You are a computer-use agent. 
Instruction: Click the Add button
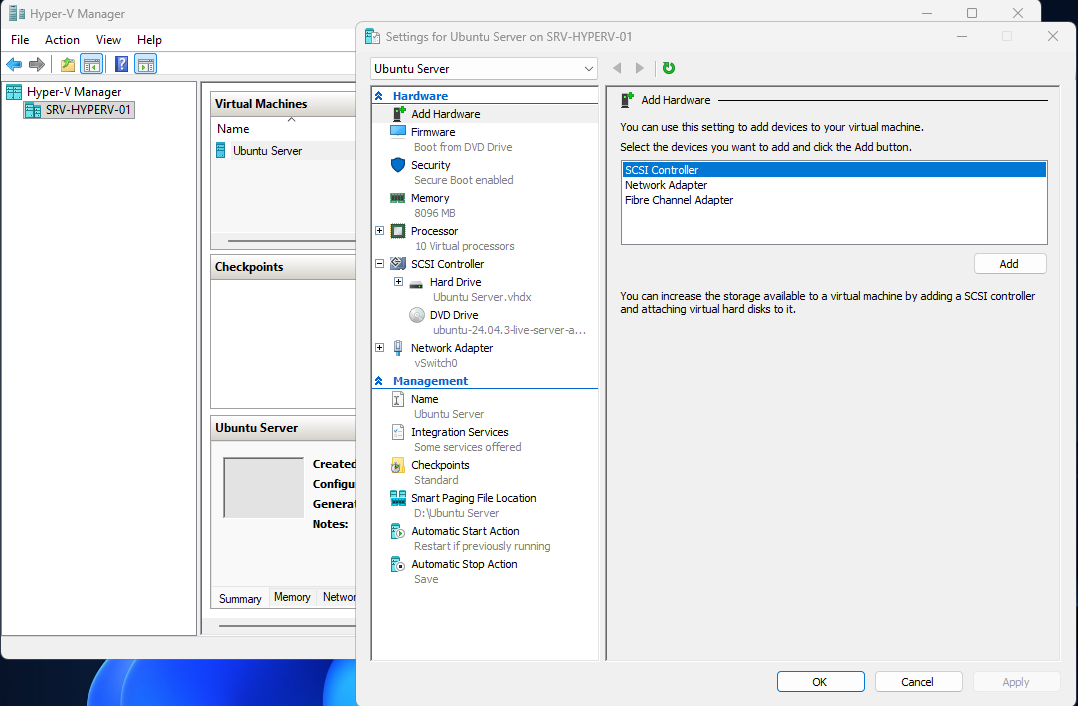(1009, 264)
